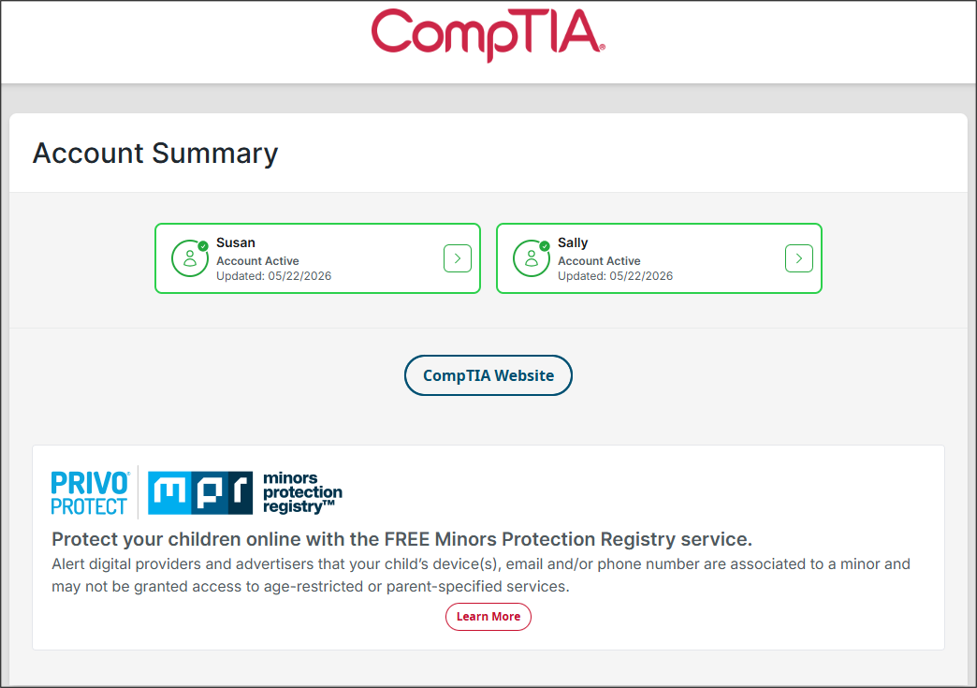Click Susan's green profile avatar icon
This screenshot has height=688, width=977.
point(189,258)
